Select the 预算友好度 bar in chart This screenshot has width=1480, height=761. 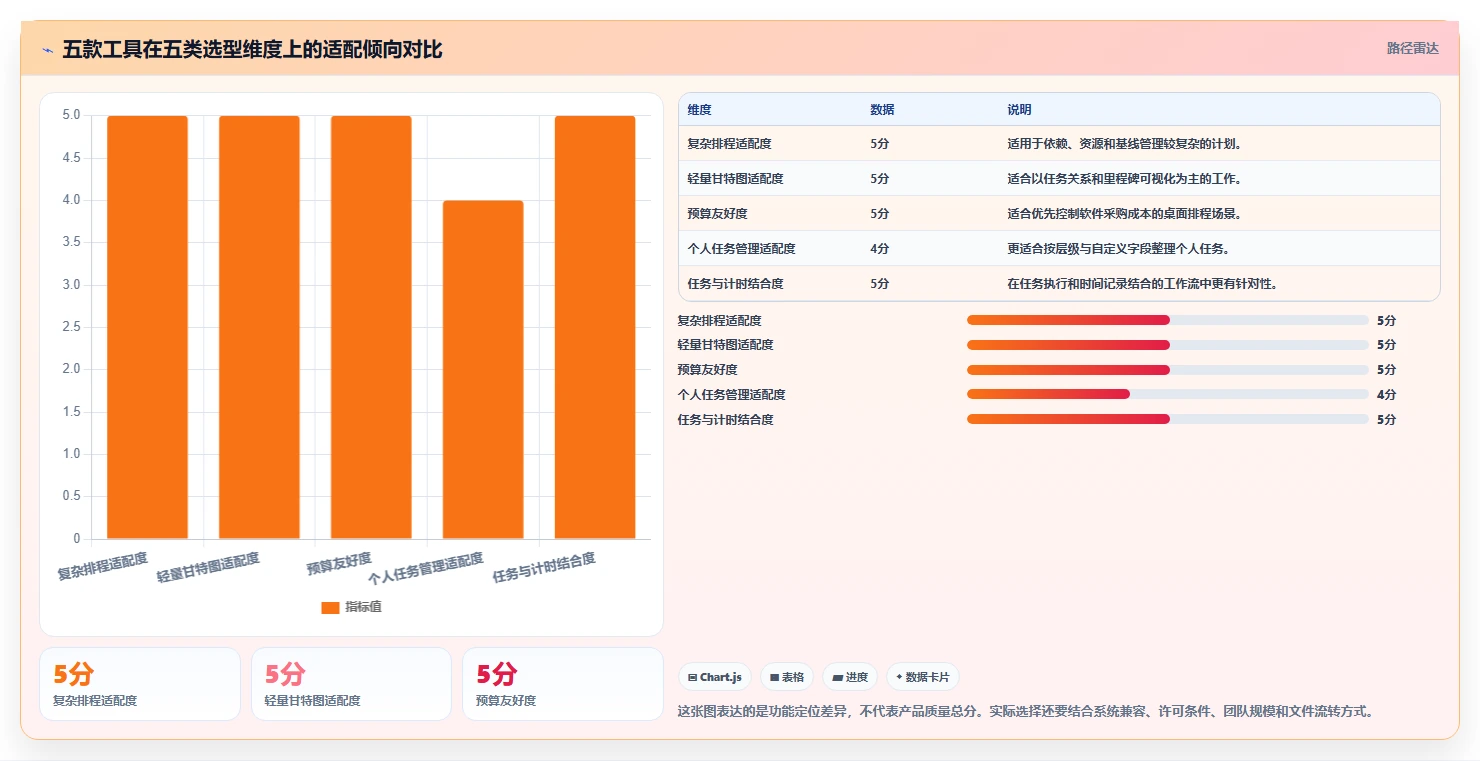(371, 327)
